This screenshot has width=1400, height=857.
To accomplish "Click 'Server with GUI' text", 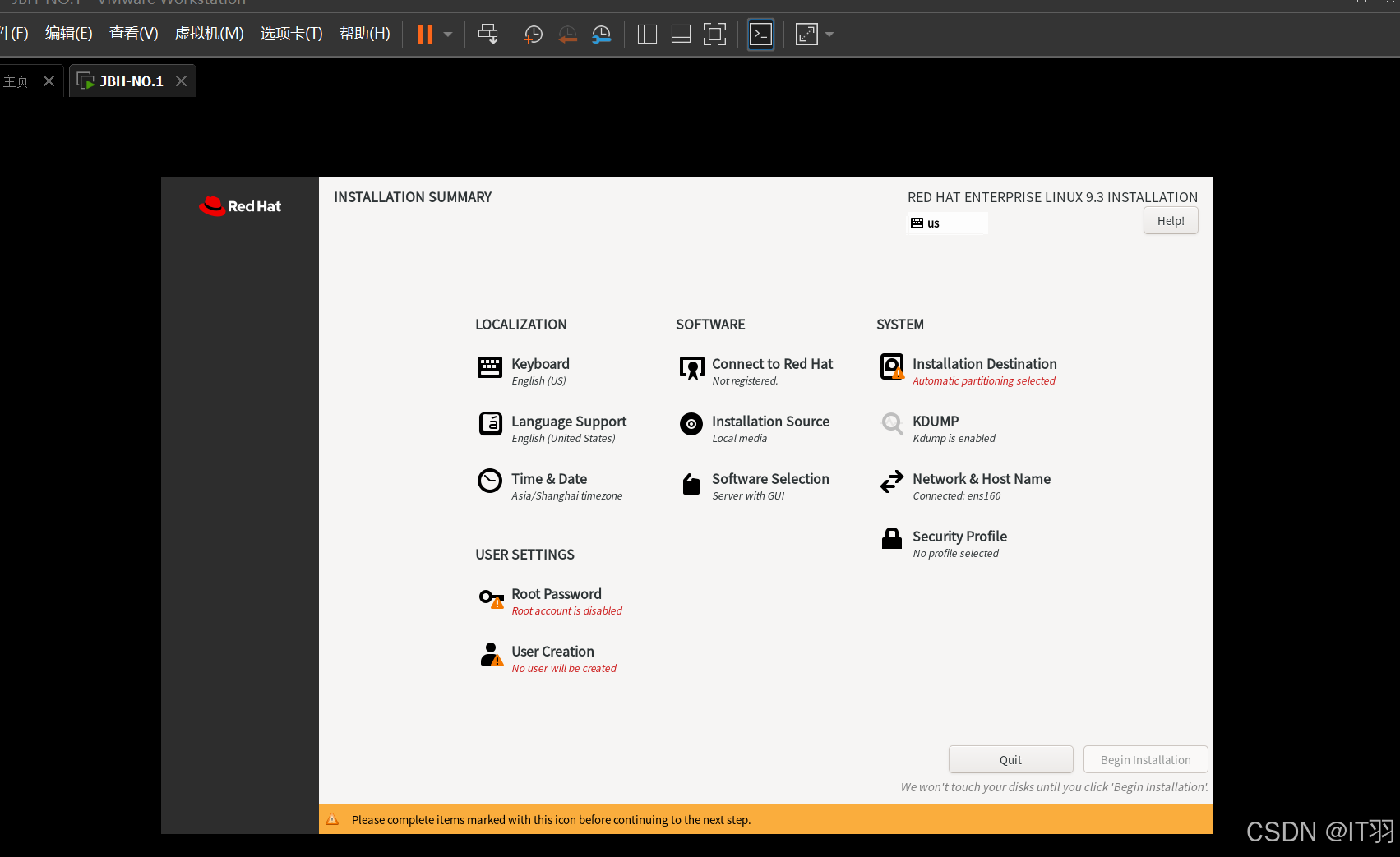I will pyautogui.click(x=748, y=496).
